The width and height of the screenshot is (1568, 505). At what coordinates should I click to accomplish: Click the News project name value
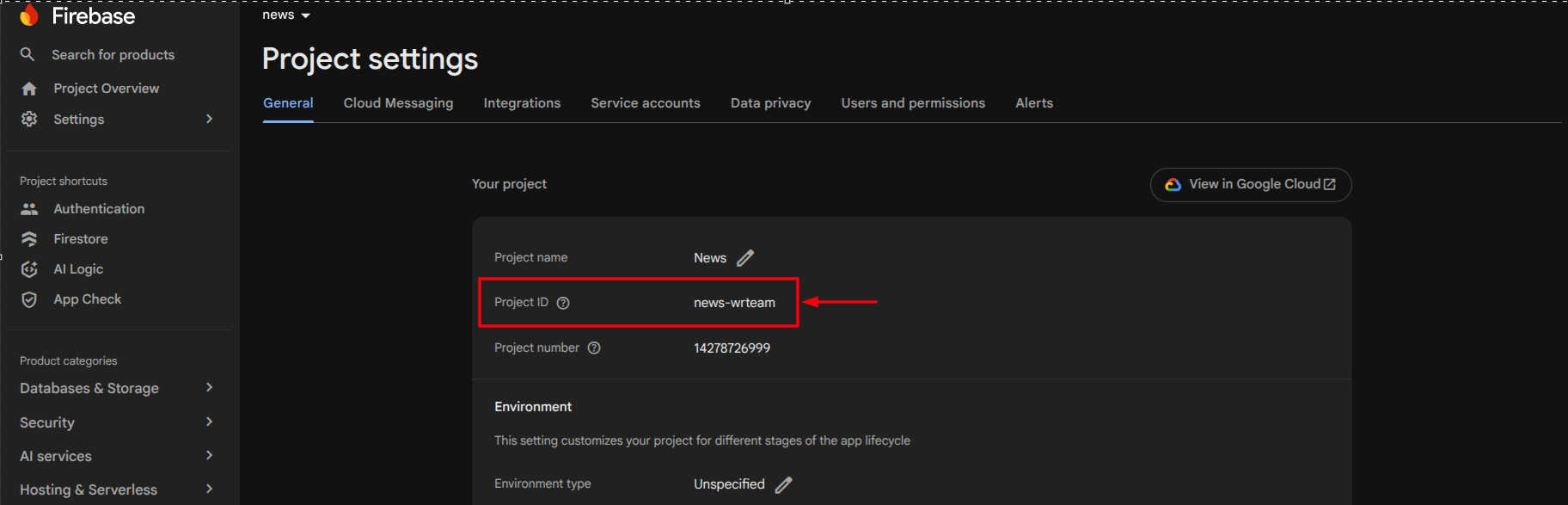[710, 258]
